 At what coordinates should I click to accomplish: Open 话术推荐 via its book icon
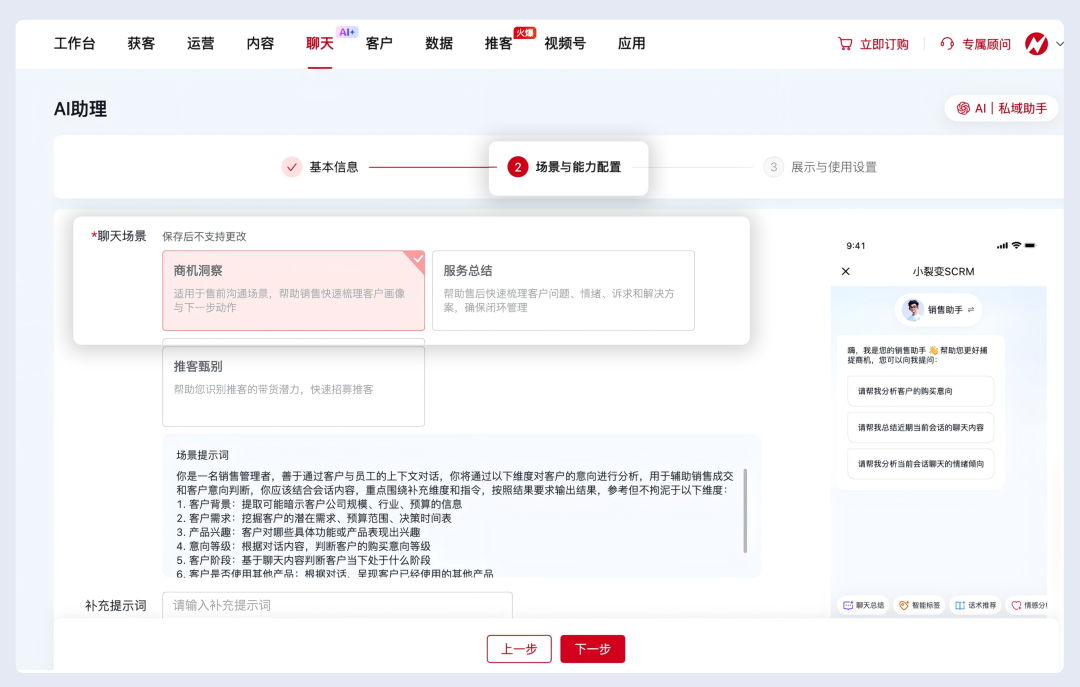(x=959, y=604)
